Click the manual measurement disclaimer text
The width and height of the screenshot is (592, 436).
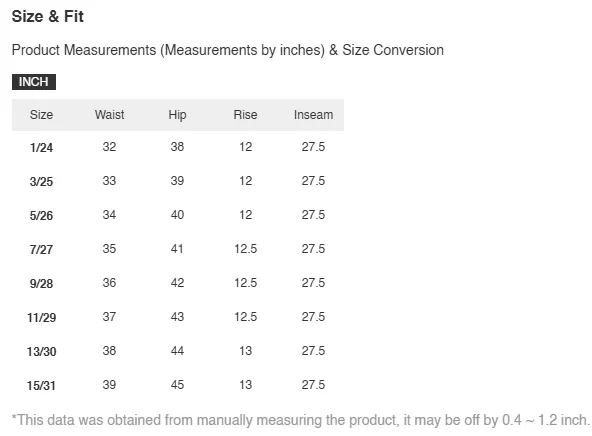pos(301,420)
